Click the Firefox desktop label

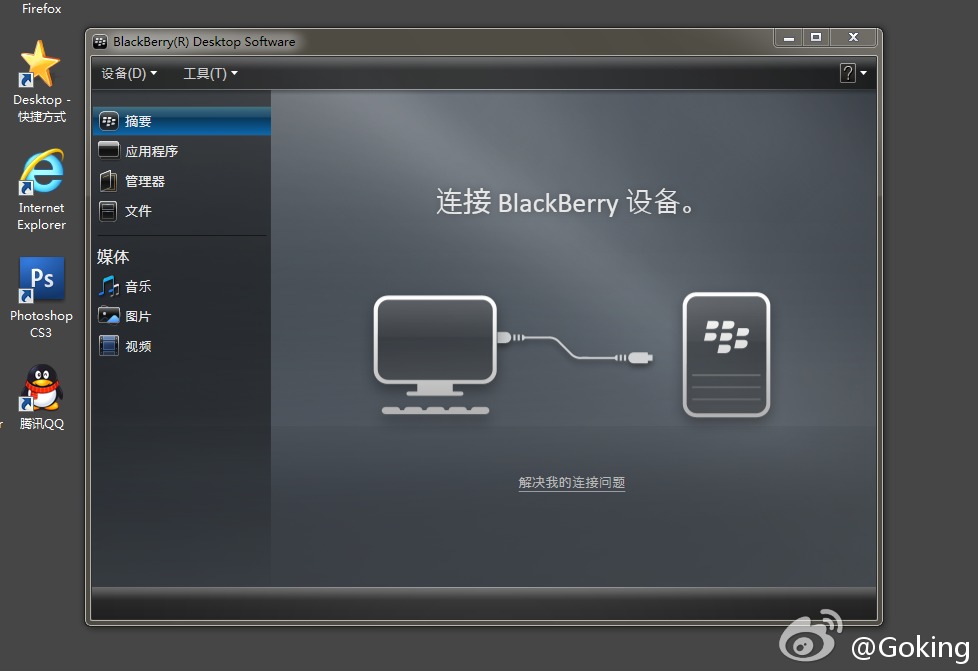41,8
